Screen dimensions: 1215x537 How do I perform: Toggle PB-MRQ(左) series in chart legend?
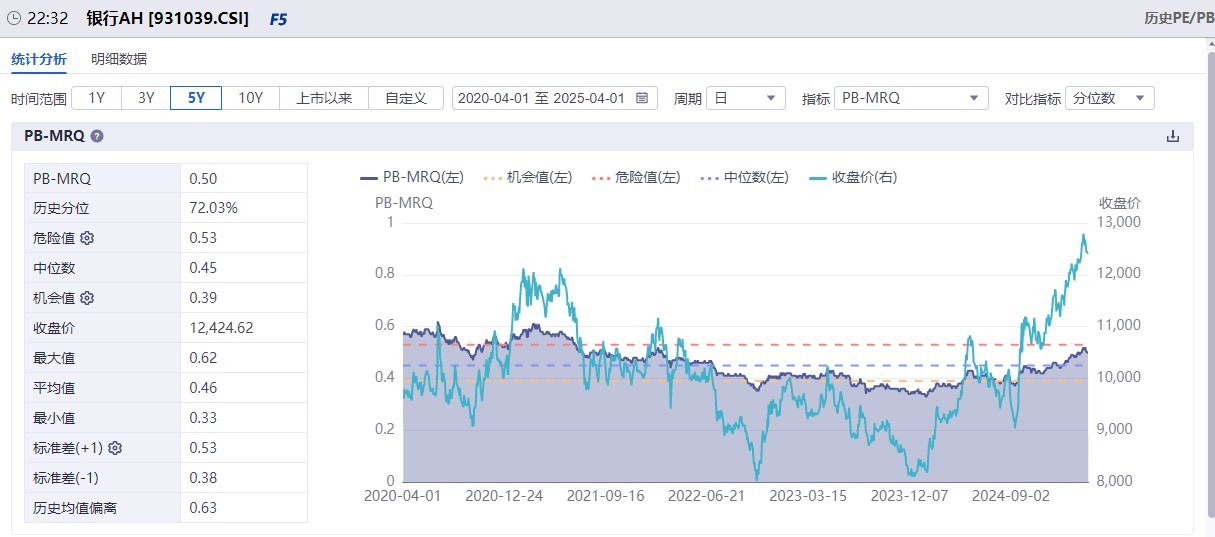[411, 177]
